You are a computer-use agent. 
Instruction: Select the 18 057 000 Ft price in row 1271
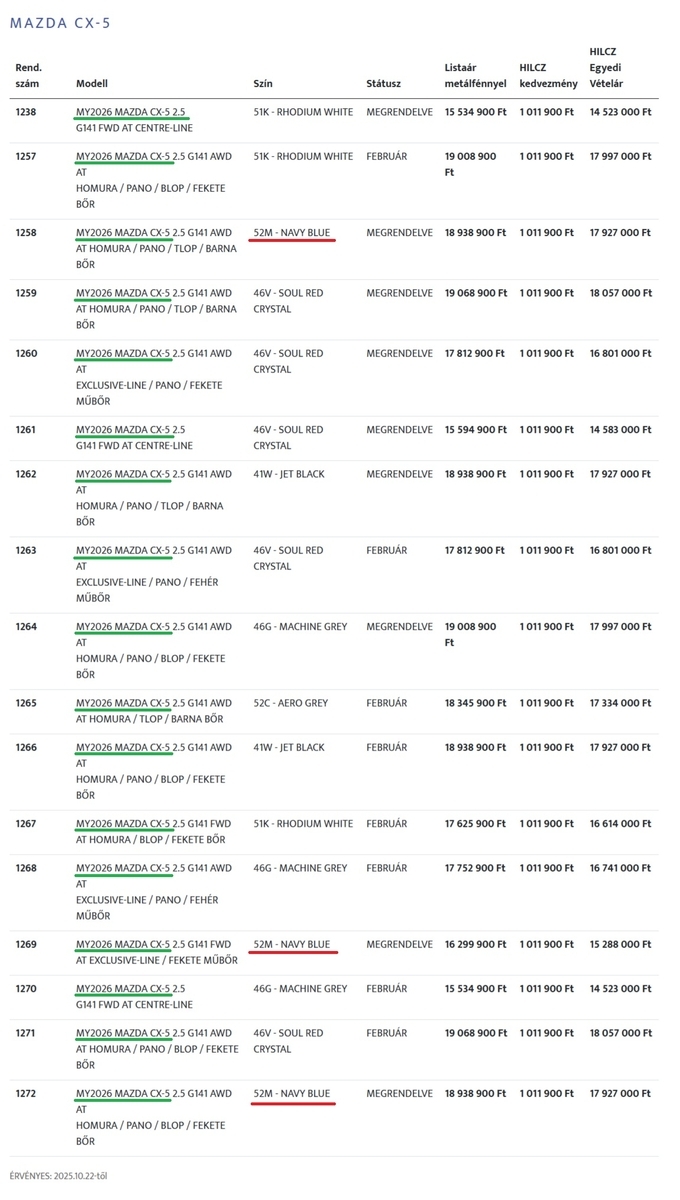(621, 1033)
